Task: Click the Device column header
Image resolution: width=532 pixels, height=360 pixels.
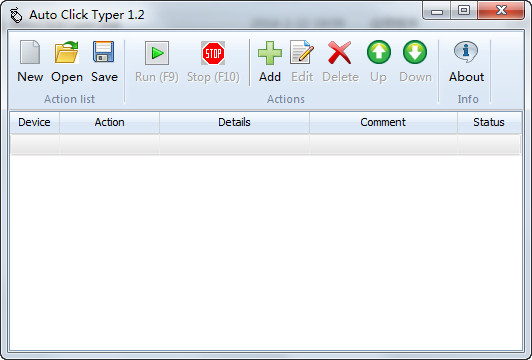Action: pyautogui.click(x=34, y=122)
